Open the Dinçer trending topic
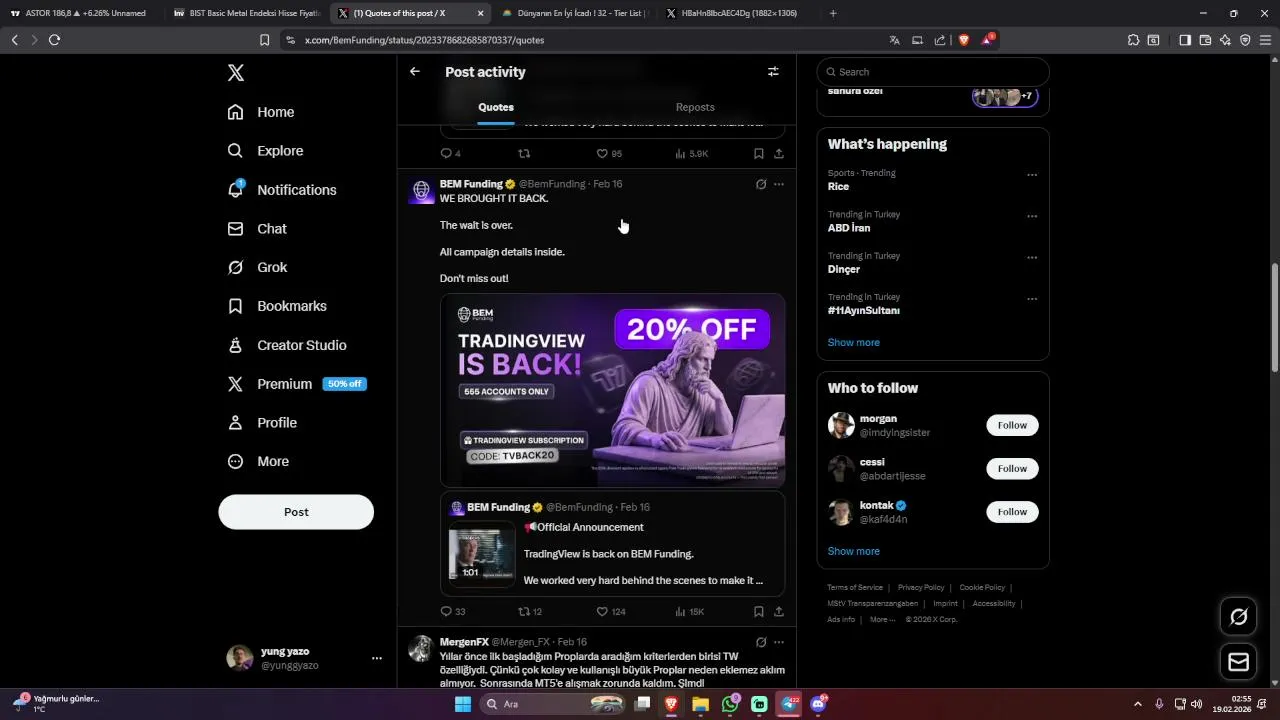Viewport: 1280px width, 720px height. tap(844, 269)
